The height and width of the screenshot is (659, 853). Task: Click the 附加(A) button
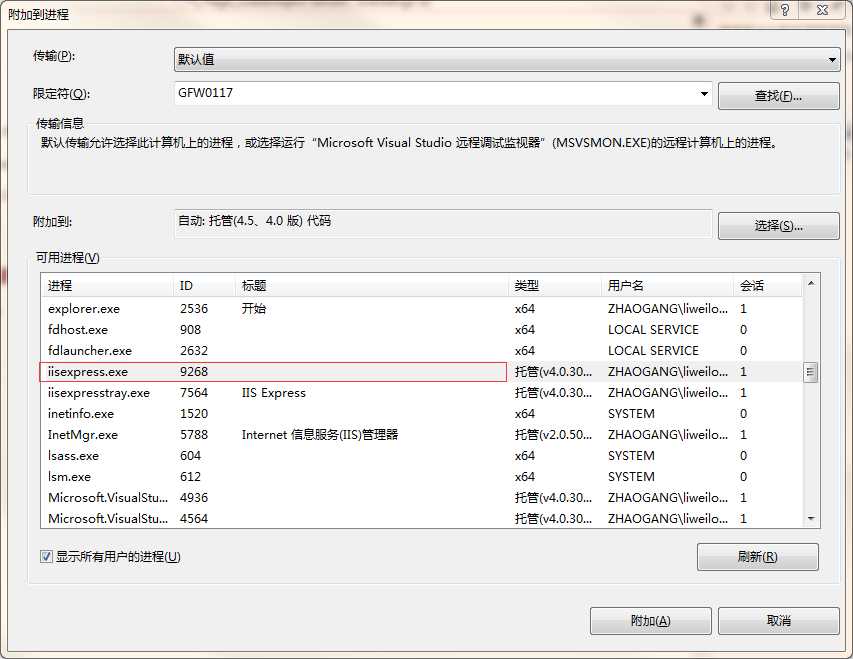coord(651,621)
